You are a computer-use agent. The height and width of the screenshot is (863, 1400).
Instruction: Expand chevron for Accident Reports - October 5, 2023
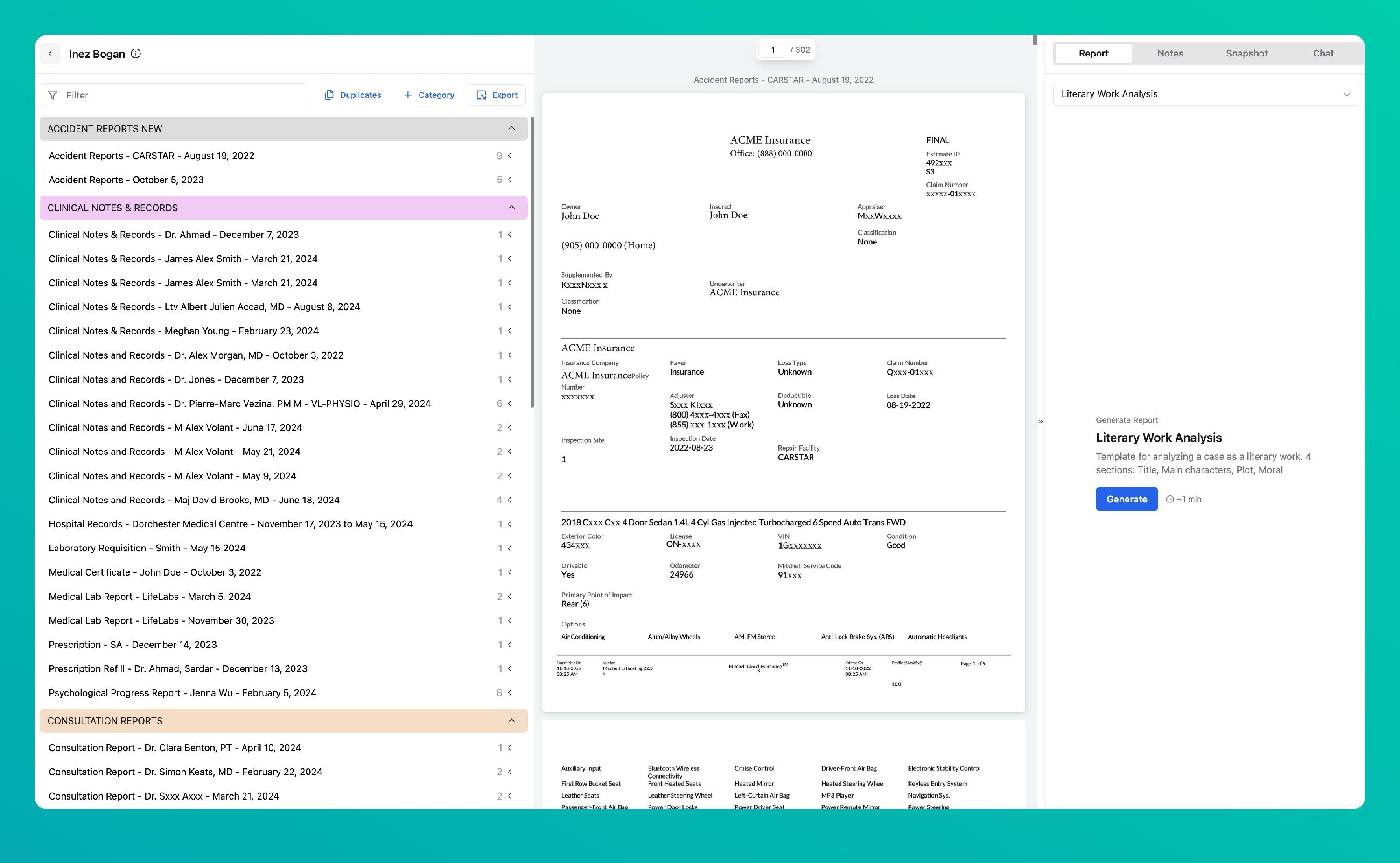point(510,180)
